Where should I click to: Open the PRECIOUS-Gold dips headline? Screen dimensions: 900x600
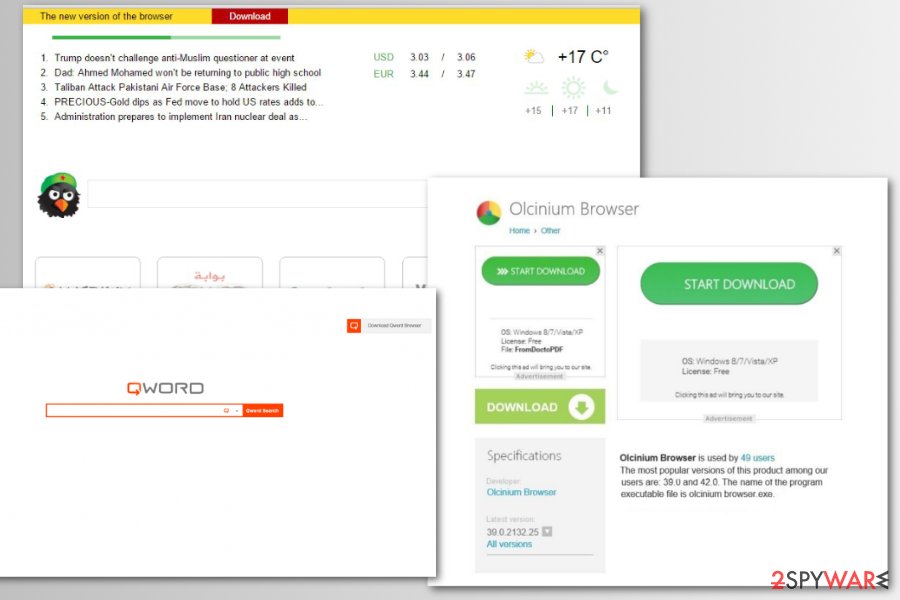click(189, 102)
